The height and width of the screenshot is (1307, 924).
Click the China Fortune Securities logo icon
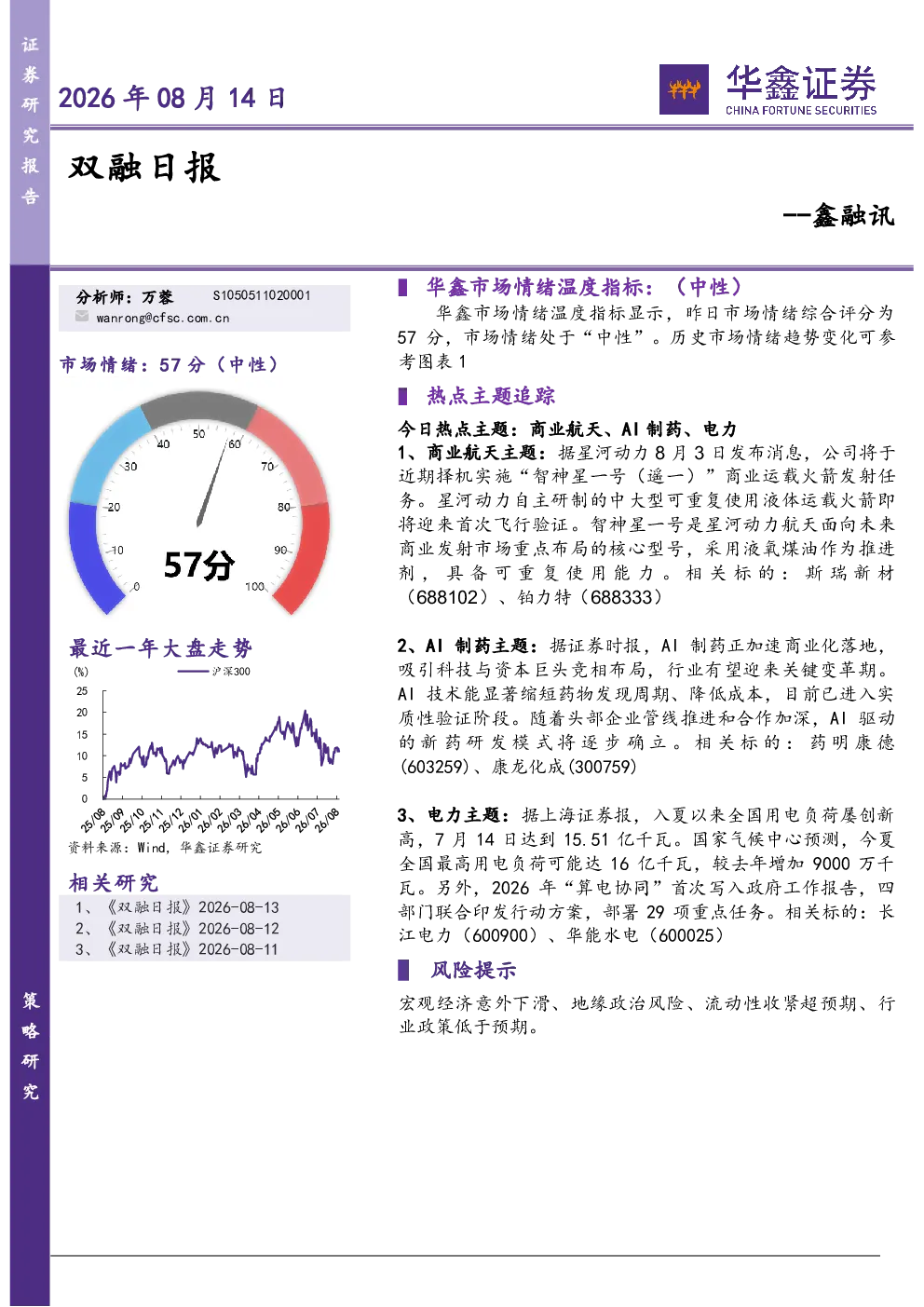click(x=685, y=89)
